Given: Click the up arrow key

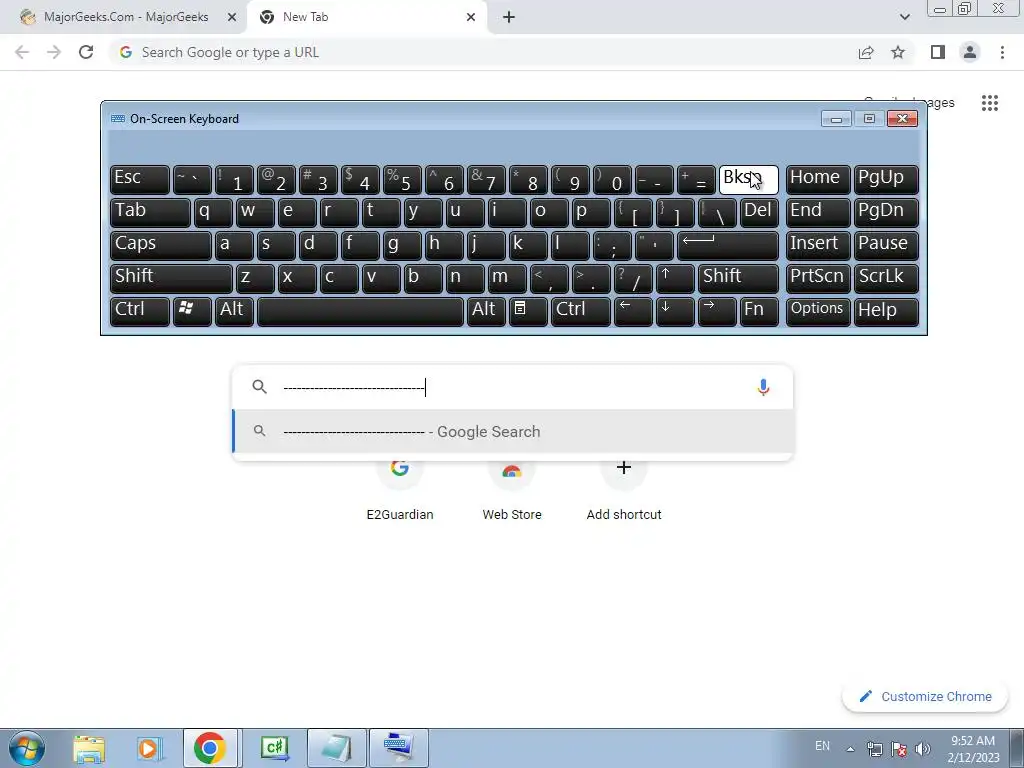Looking at the screenshot, I should 675,278.
